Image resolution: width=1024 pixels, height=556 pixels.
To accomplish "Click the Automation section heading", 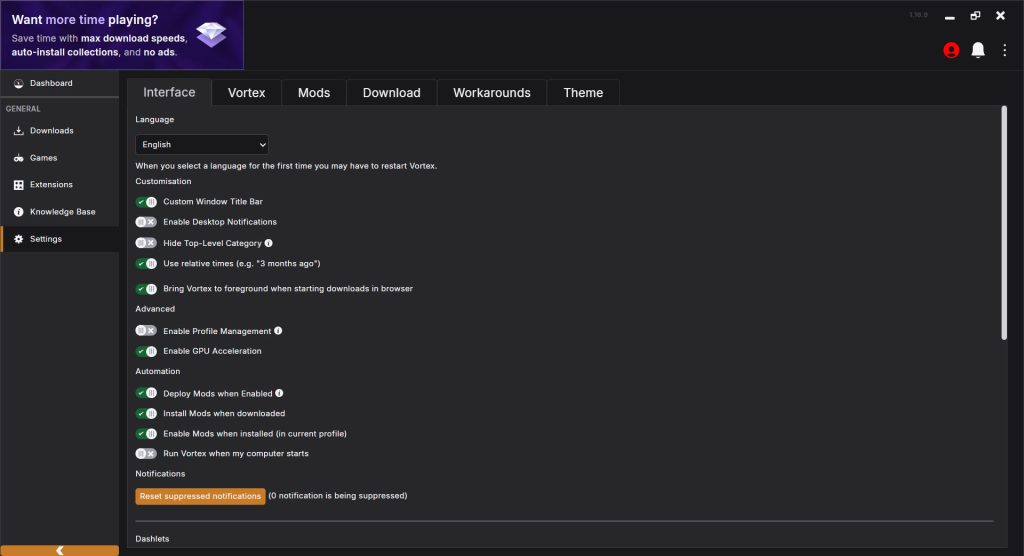I will coord(157,371).
